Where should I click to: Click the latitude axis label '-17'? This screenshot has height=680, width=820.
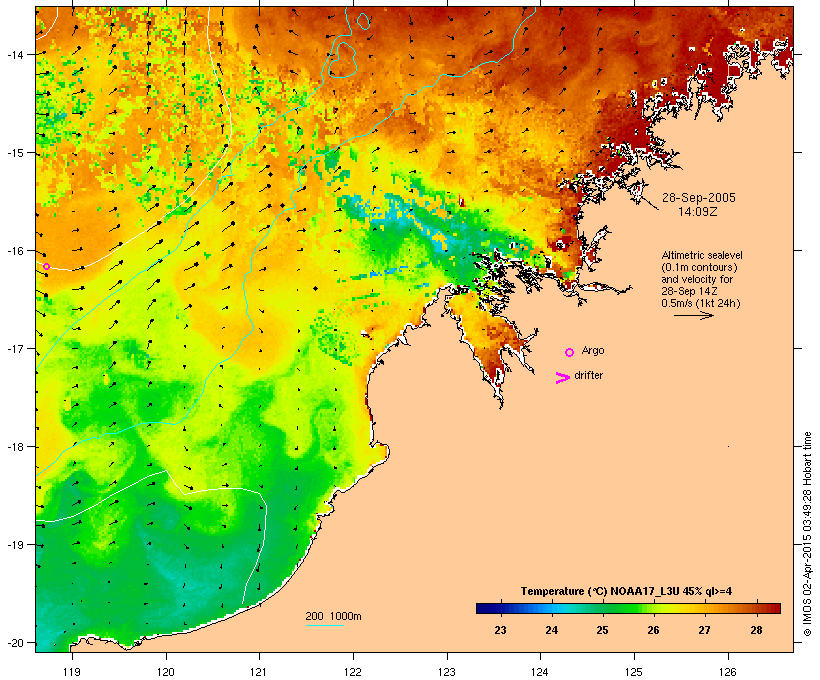point(15,348)
